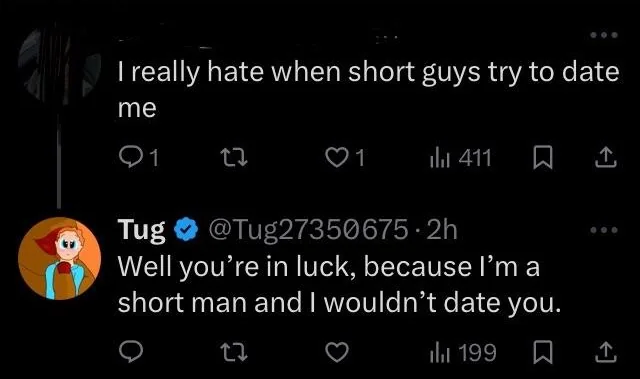Open the @Tug27350675 handle link
Viewport: 640px width, 379px height.
(x=308, y=230)
